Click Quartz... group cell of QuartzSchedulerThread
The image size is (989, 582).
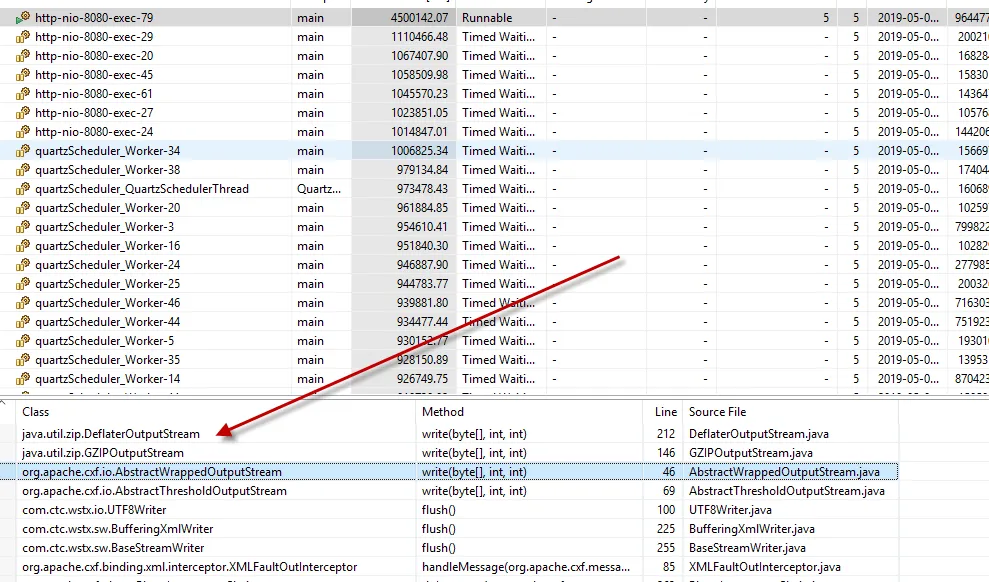coord(319,189)
